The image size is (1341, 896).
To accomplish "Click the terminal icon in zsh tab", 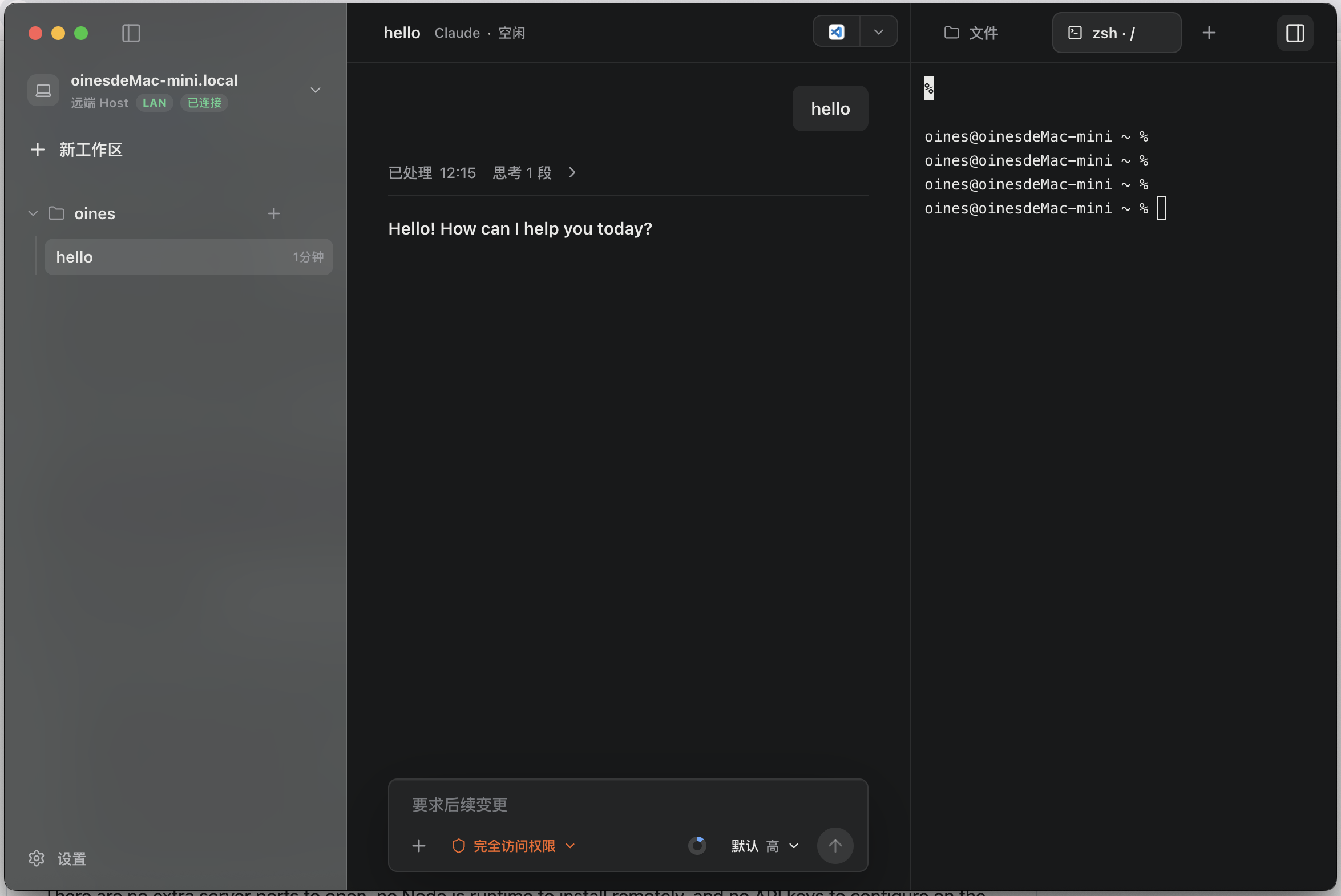I will 1075,33.
